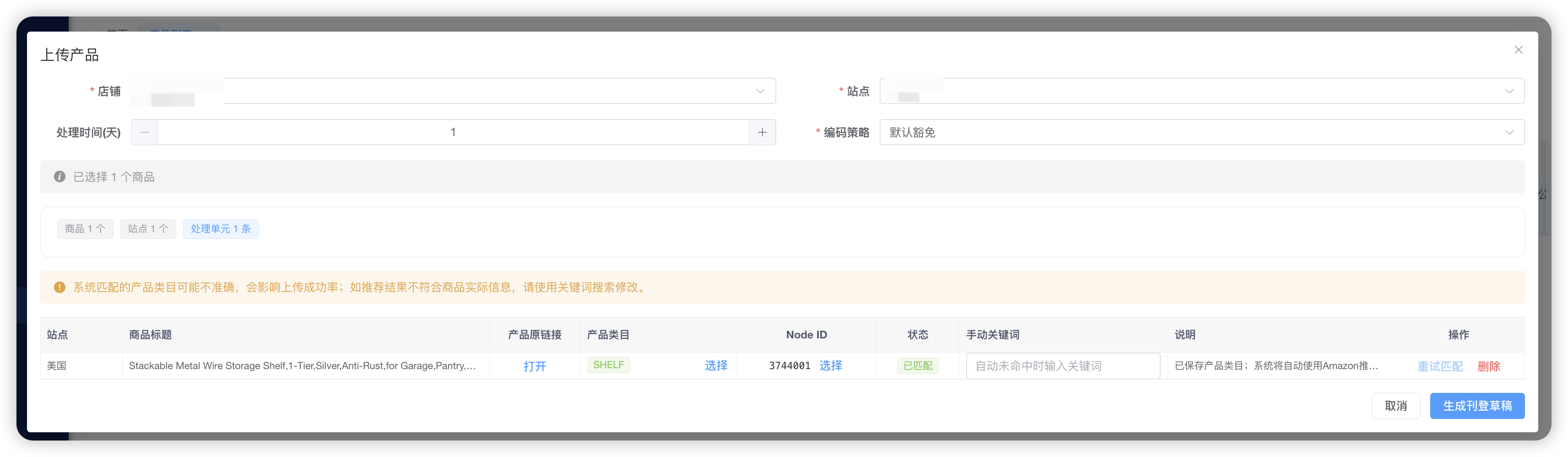The image size is (1568, 457).
Task: Click the red 删除 link
Action: [1488, 366]
